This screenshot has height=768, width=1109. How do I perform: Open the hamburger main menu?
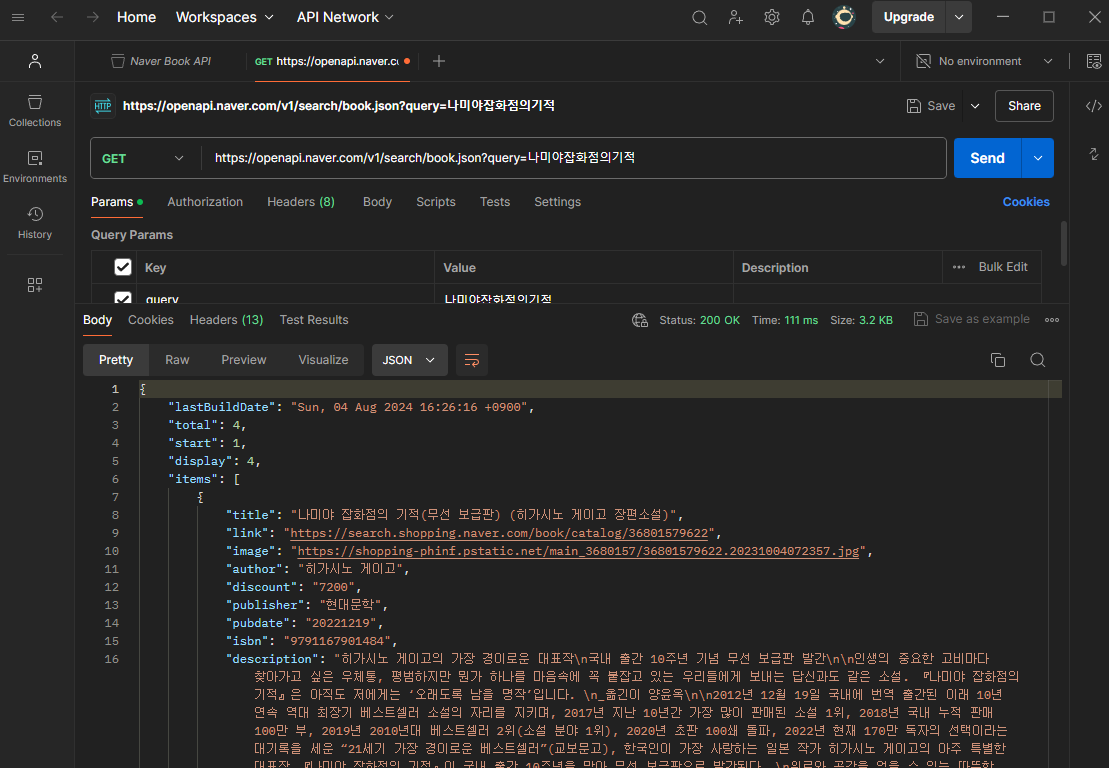pyautogui.click(x=18, y=17)
